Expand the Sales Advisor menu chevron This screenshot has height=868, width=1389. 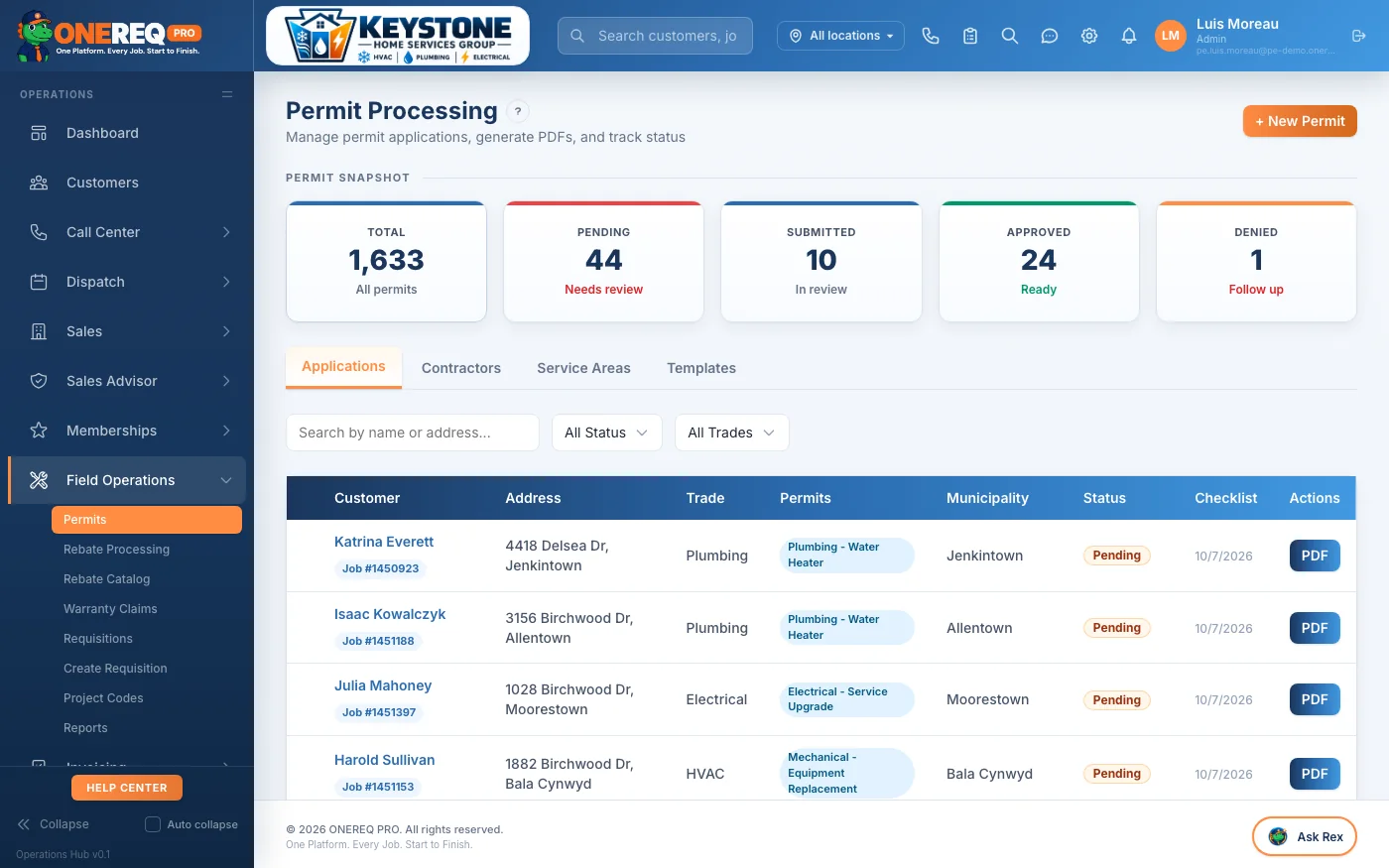(226, 381)
